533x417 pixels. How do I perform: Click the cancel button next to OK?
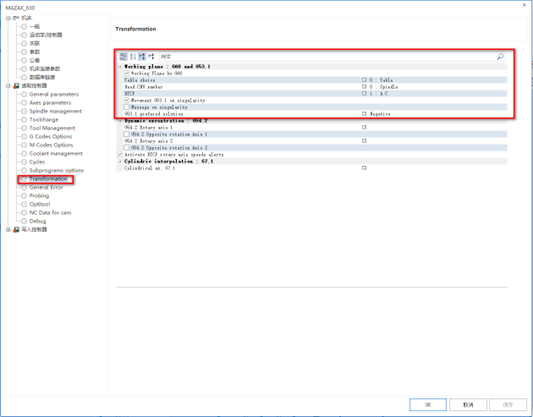[x=468, y=405]
